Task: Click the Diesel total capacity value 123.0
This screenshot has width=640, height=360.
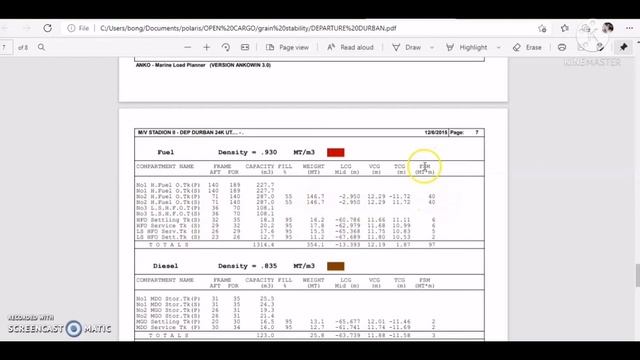Action: (265, 335)
